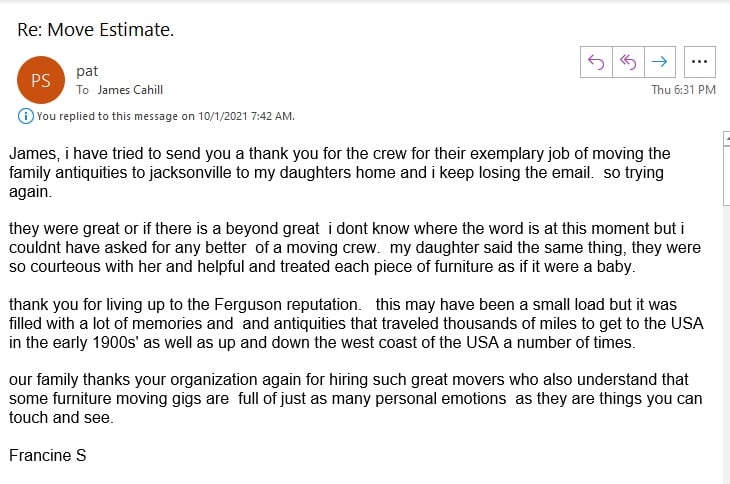
Task: Click the Thu 6:31 PM timestamp
Action: [x=683, y=90]
